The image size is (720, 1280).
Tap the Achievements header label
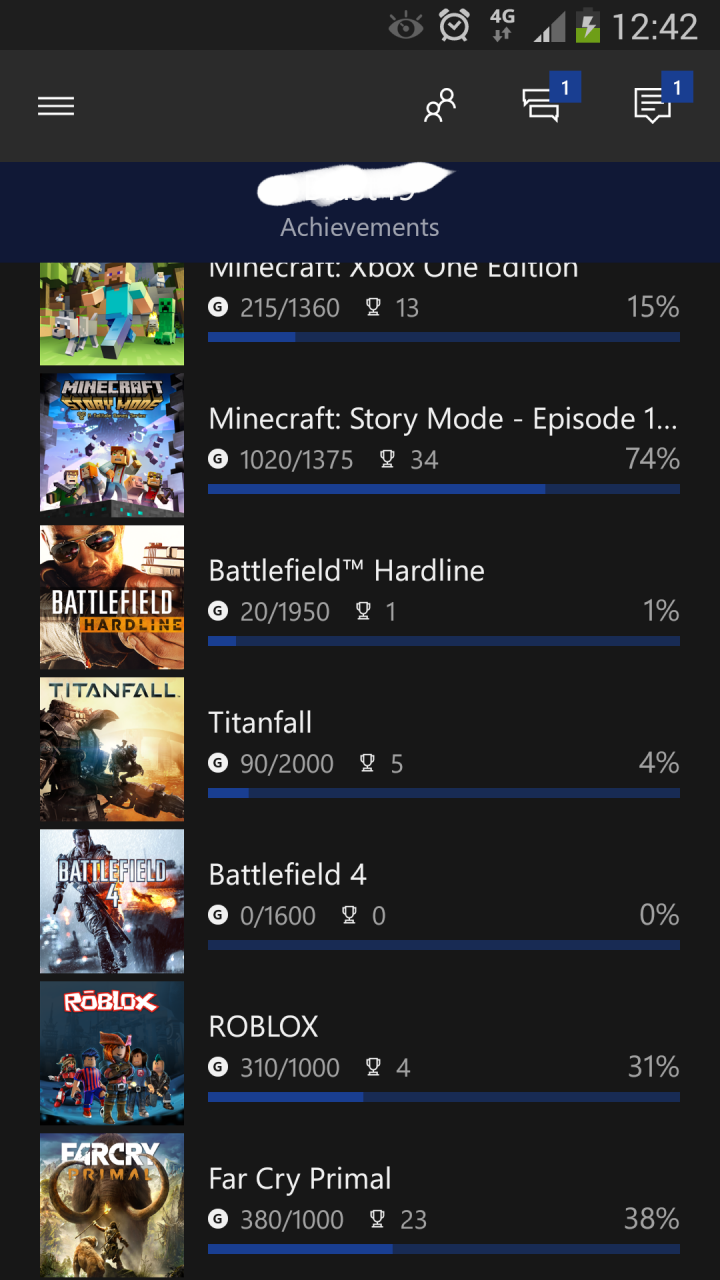point(360,227)
